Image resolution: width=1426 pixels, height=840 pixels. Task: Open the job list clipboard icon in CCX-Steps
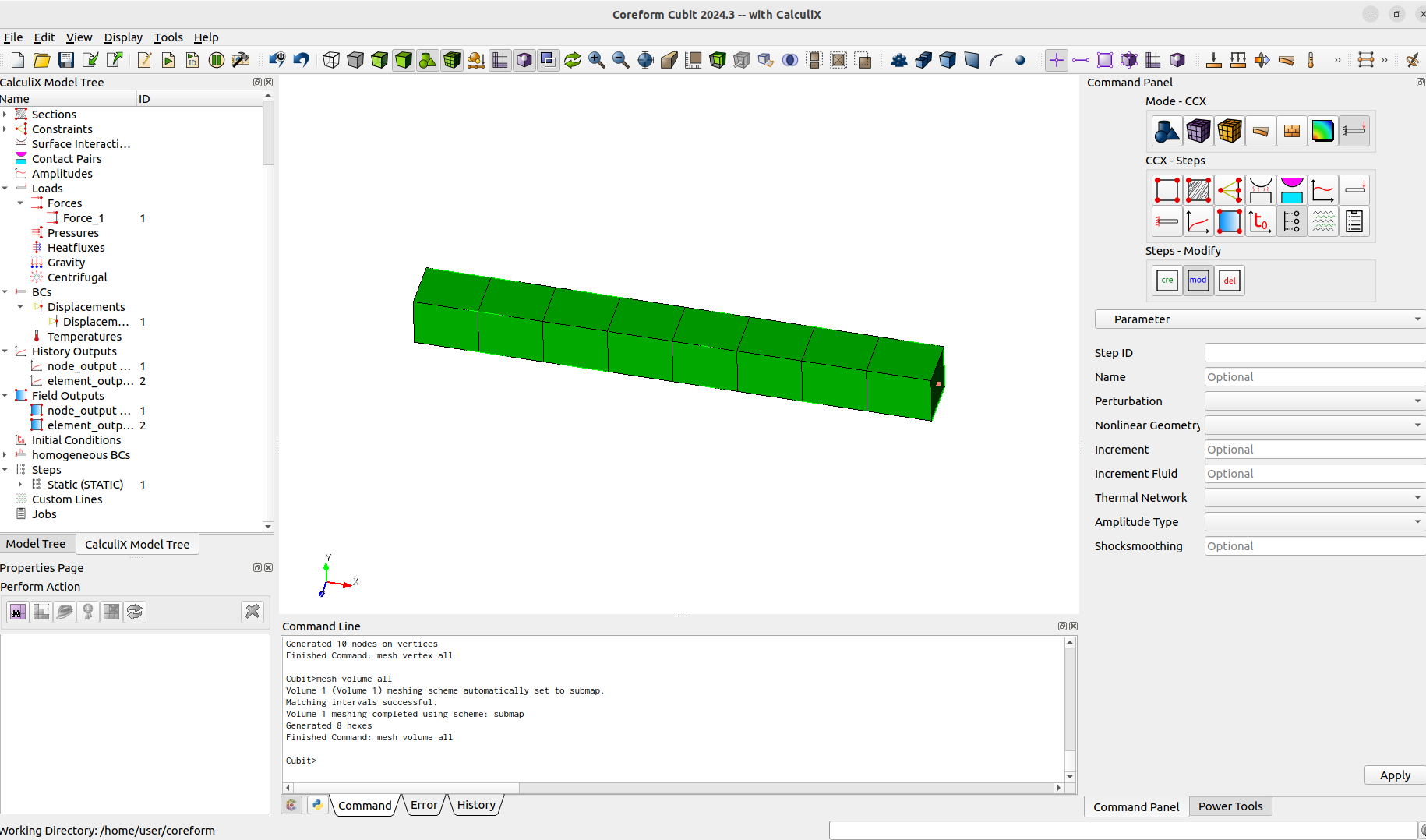point(1354,221)
